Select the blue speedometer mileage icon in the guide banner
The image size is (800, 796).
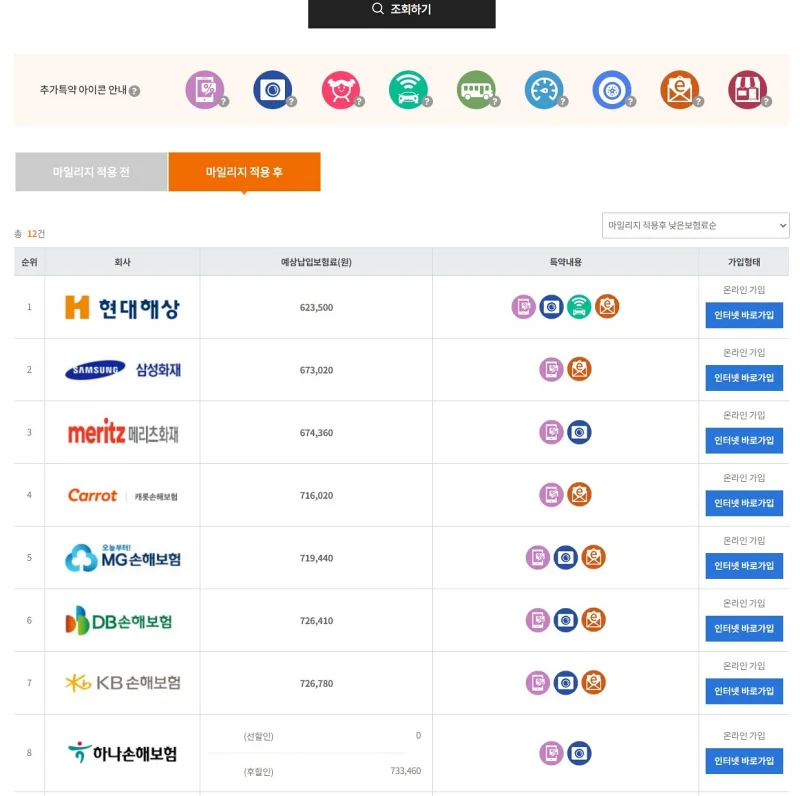pyautogui.click(x=544, y=89)
